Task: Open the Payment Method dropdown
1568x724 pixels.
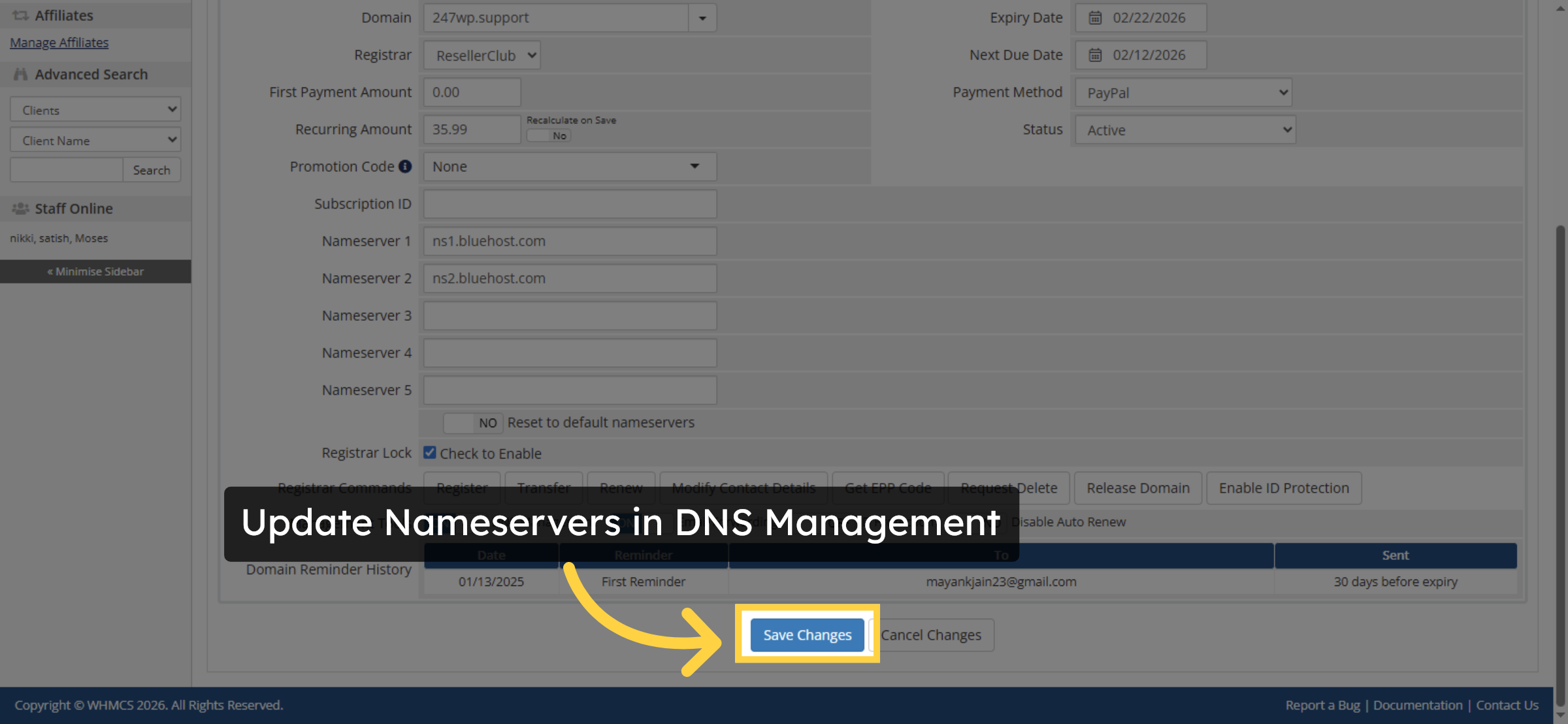Action: click(x=1183, y=92)
